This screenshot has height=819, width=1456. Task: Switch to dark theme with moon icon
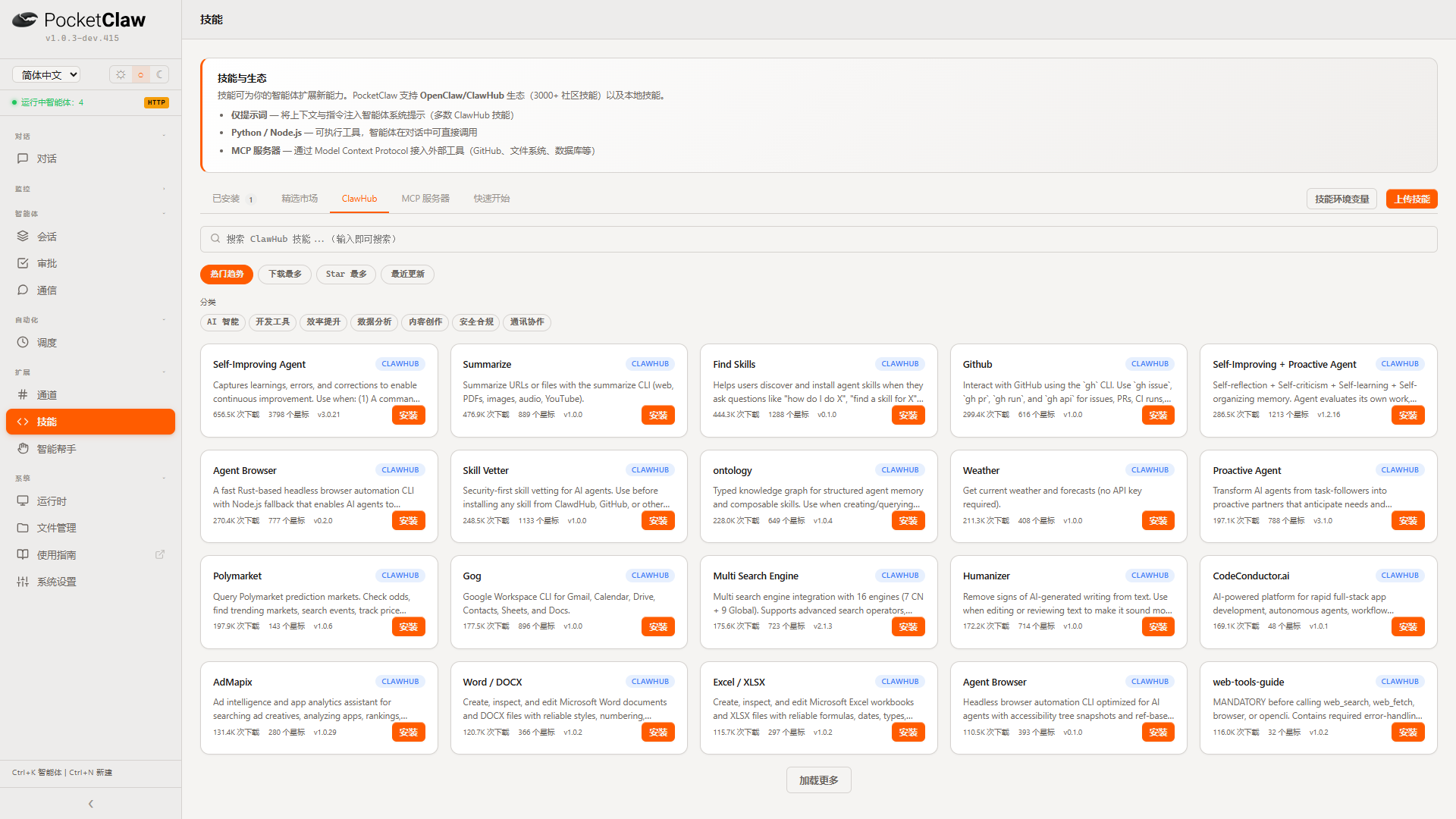point(159,74)
